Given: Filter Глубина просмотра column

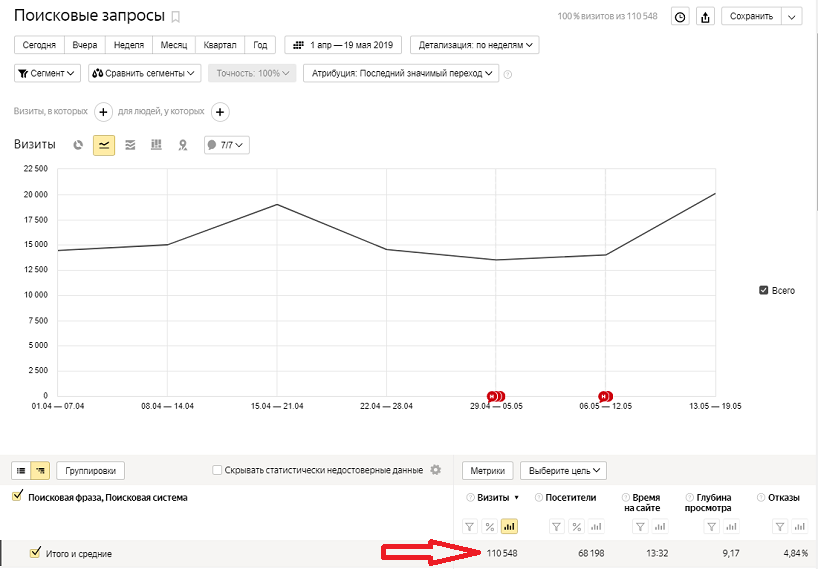Looking at the screenshot, I should pyautogui.click(x=712, y=527).
